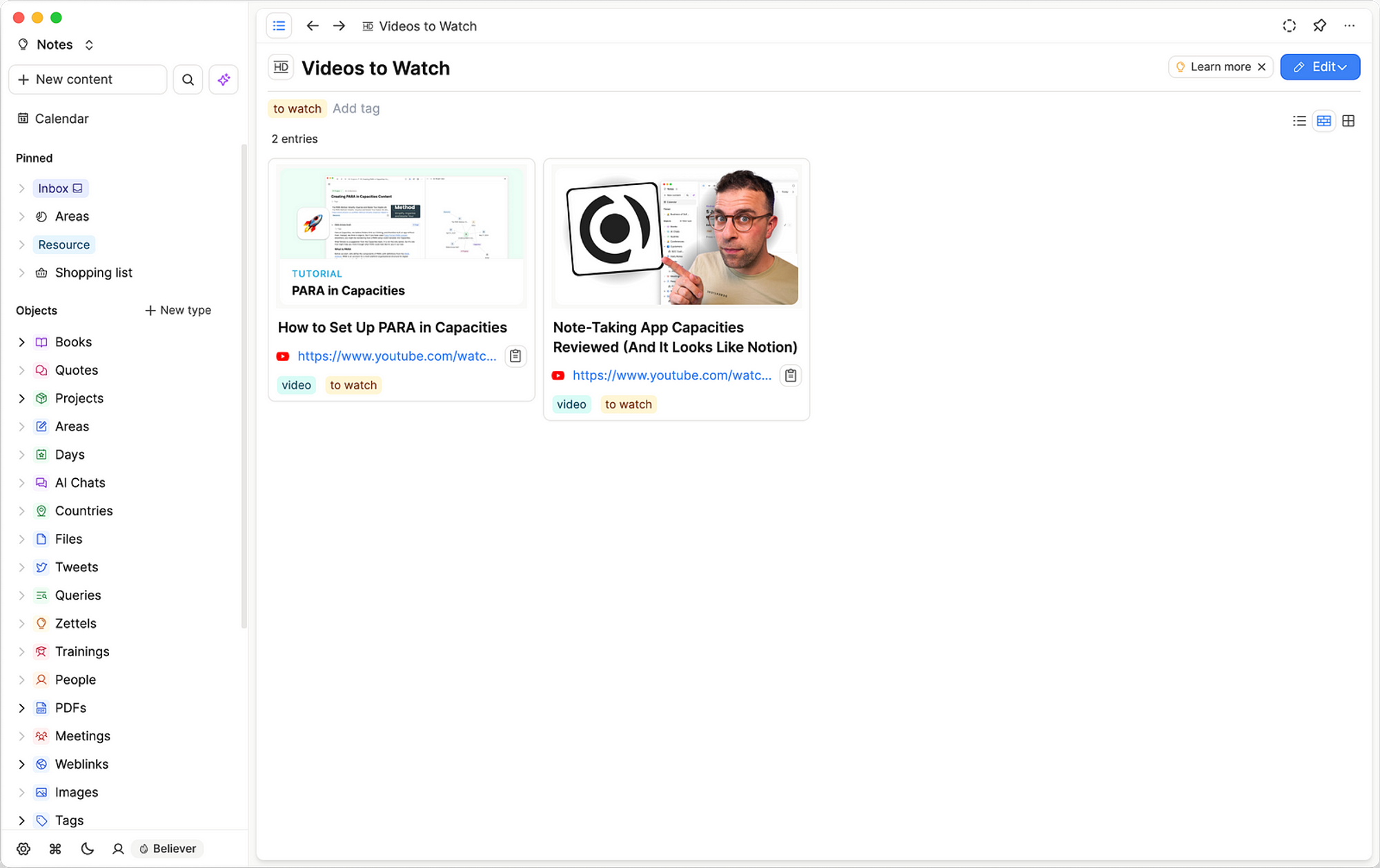Copy link of How to Set Up PARA video
1380x868 pixels.
point(515,356)
